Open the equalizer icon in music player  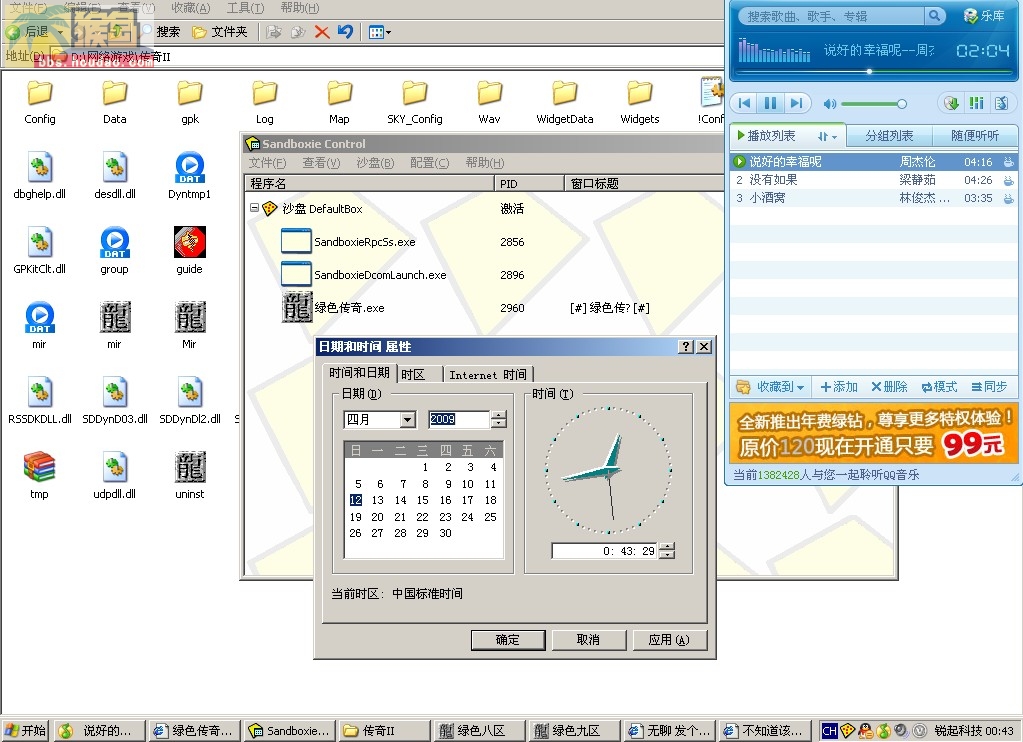click(x=977, y=103)
